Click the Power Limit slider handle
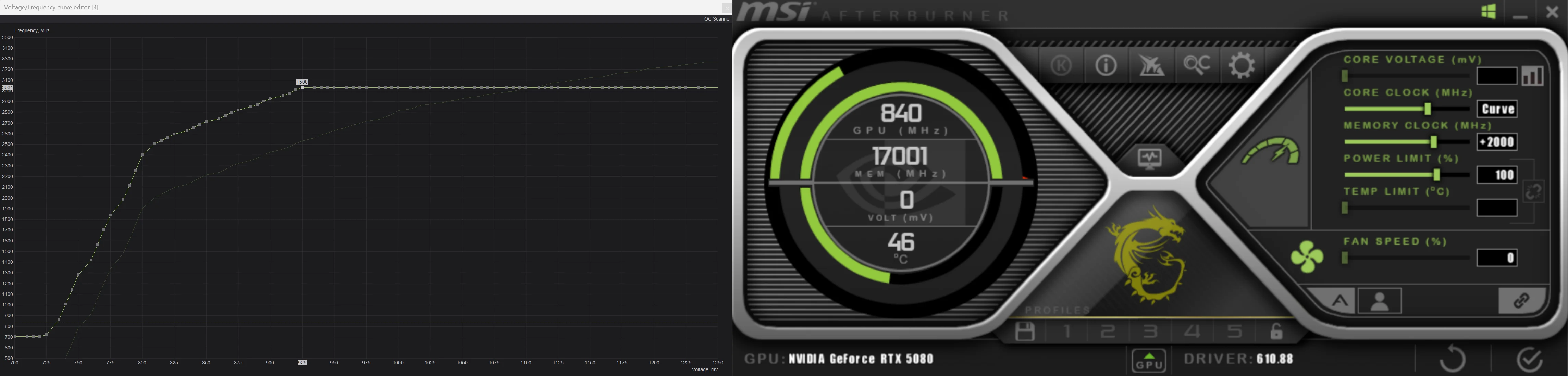Image resolution: width=1568 pixels, height=376 pixels. point(1436,175)
